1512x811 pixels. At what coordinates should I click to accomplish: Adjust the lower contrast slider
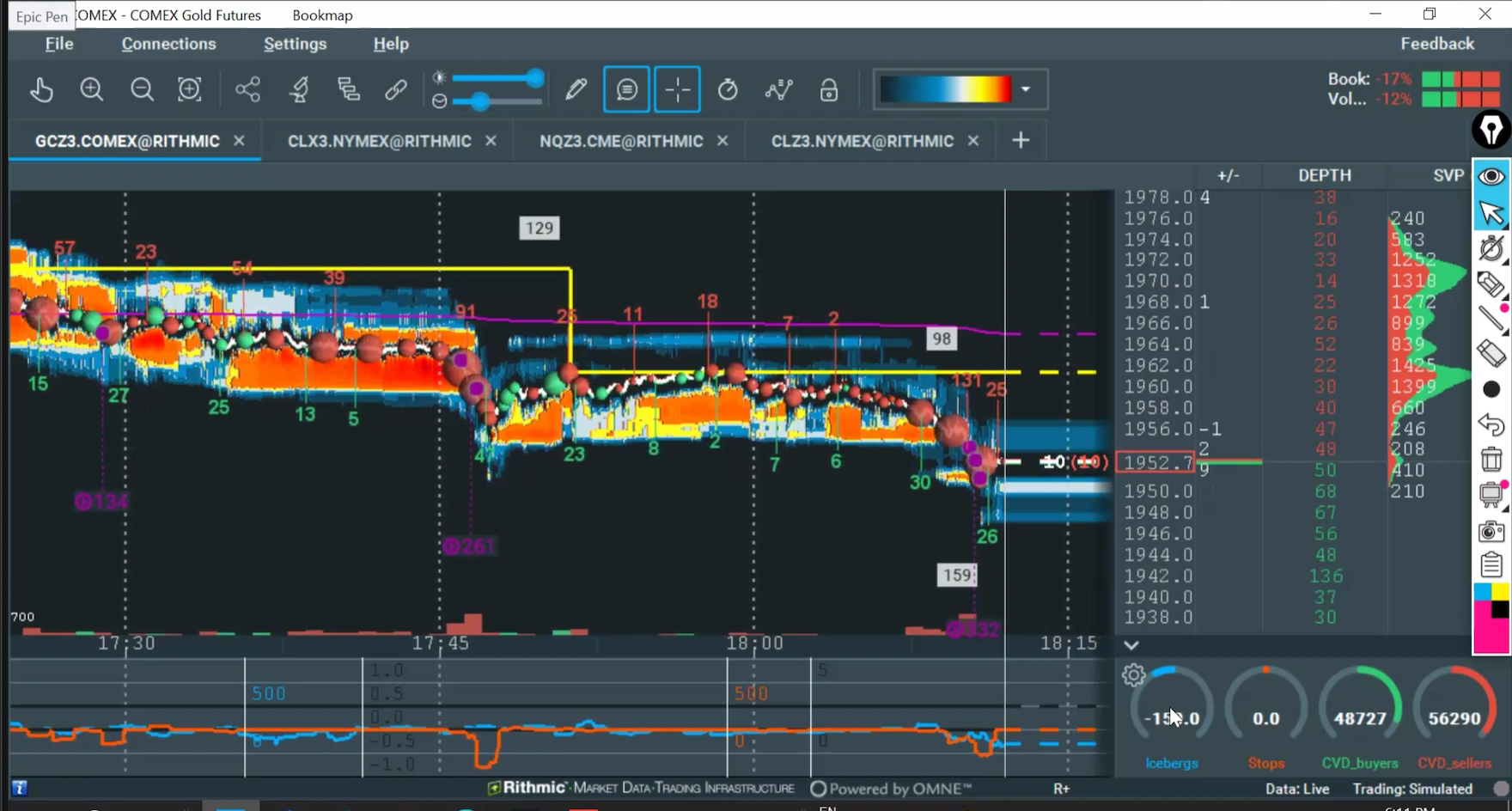coord(497,101)
